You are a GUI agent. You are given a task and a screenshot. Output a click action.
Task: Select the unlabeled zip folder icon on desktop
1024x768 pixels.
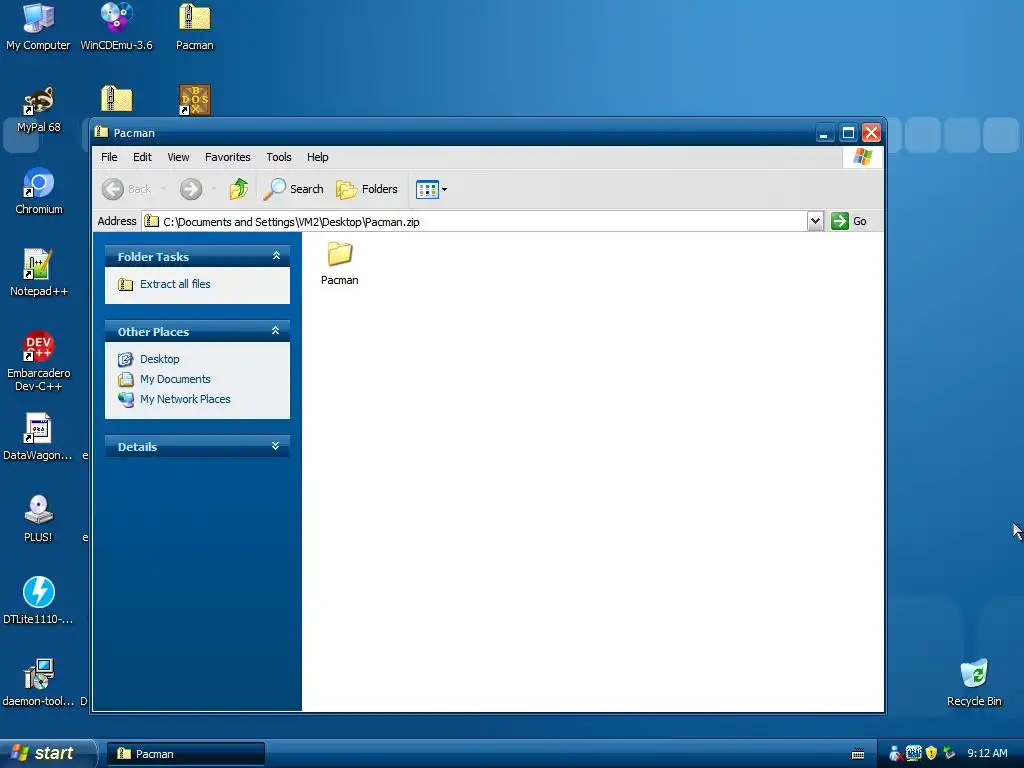click(117, 99)
